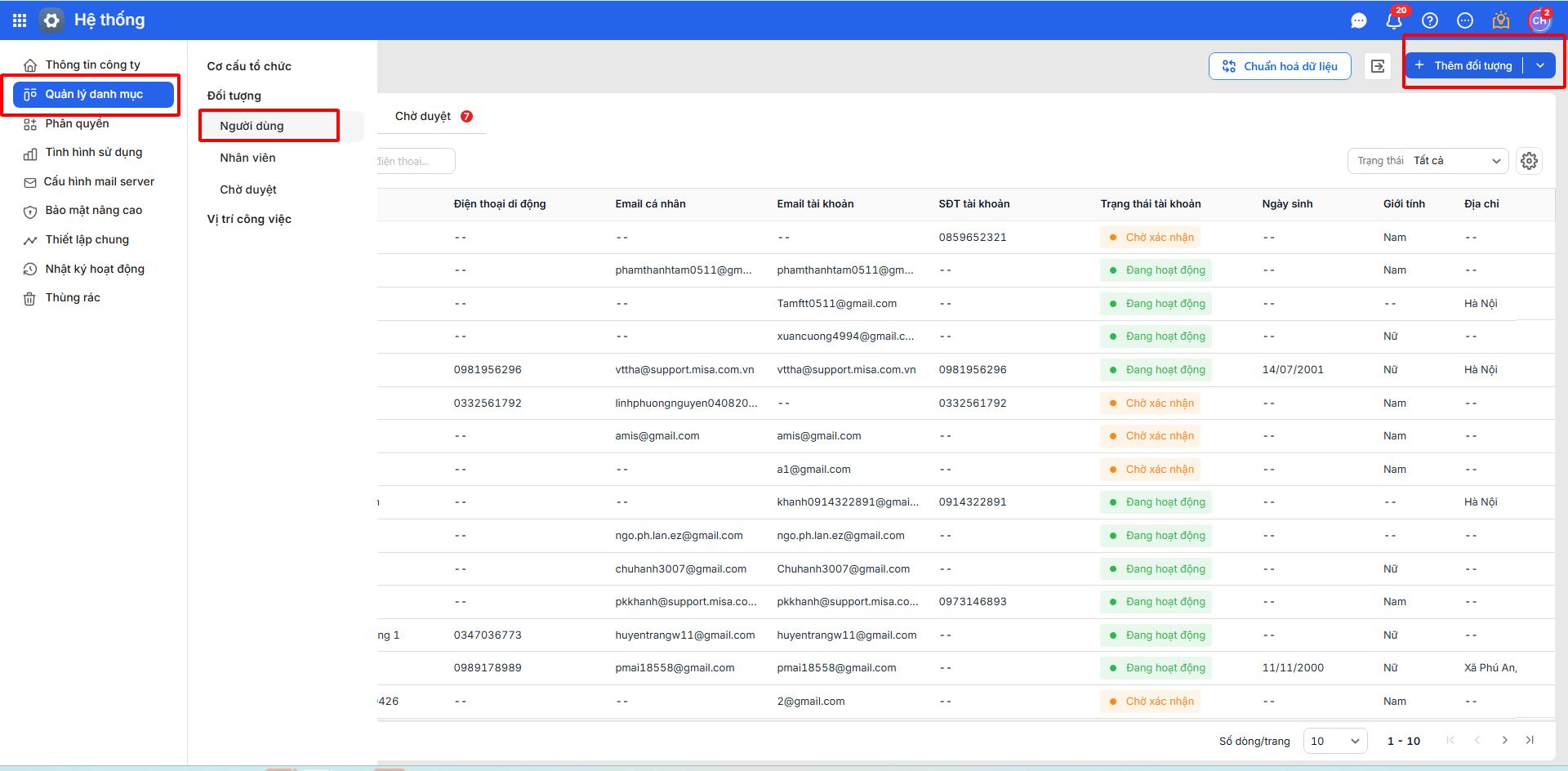Click the help question mark icon
Image resolution: width=1568 pixels, height=771 pixels.
click(1430, 20)
